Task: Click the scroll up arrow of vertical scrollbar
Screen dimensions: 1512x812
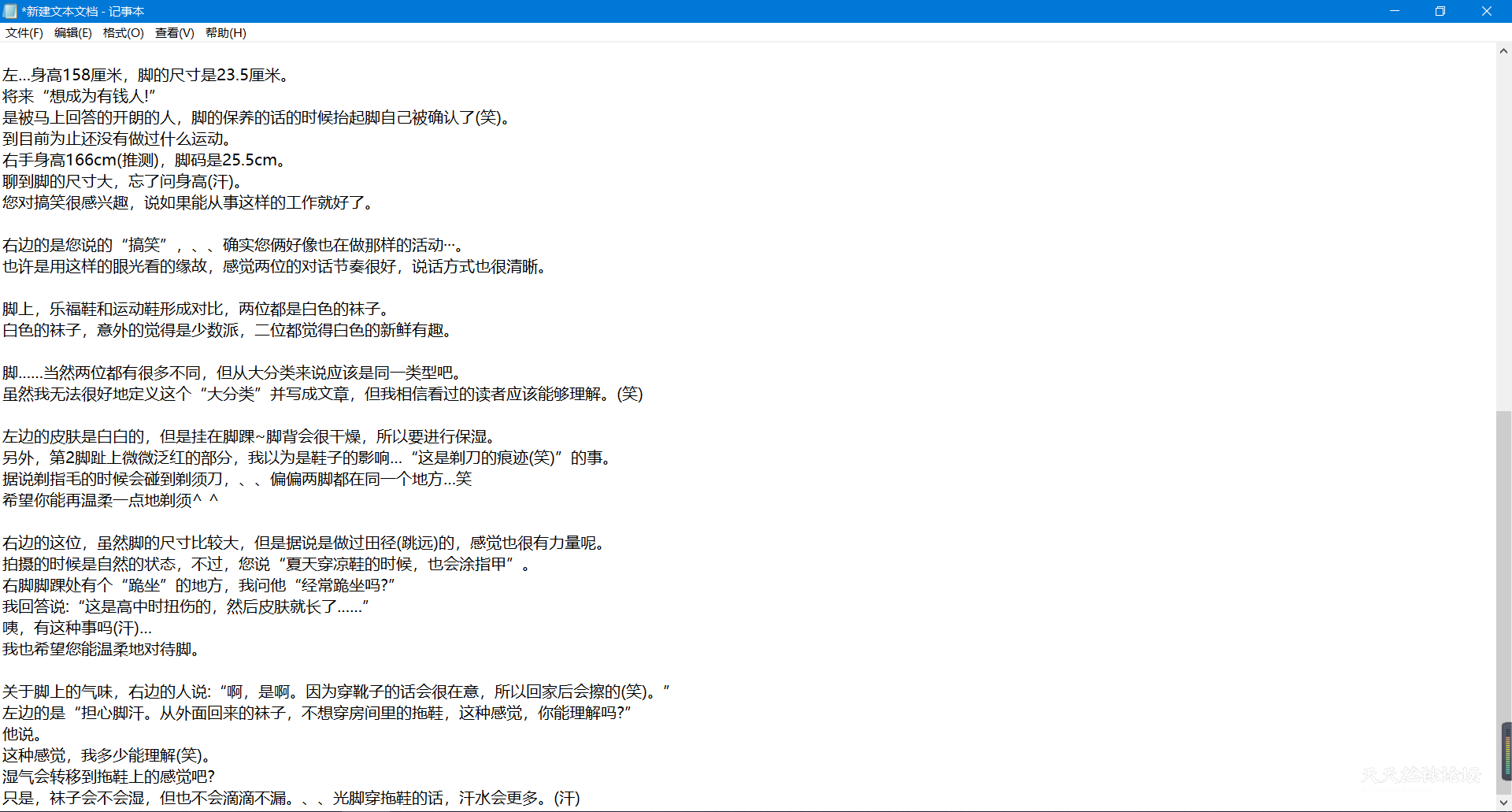Action: pyautogui.click(x=1503, y=51)
